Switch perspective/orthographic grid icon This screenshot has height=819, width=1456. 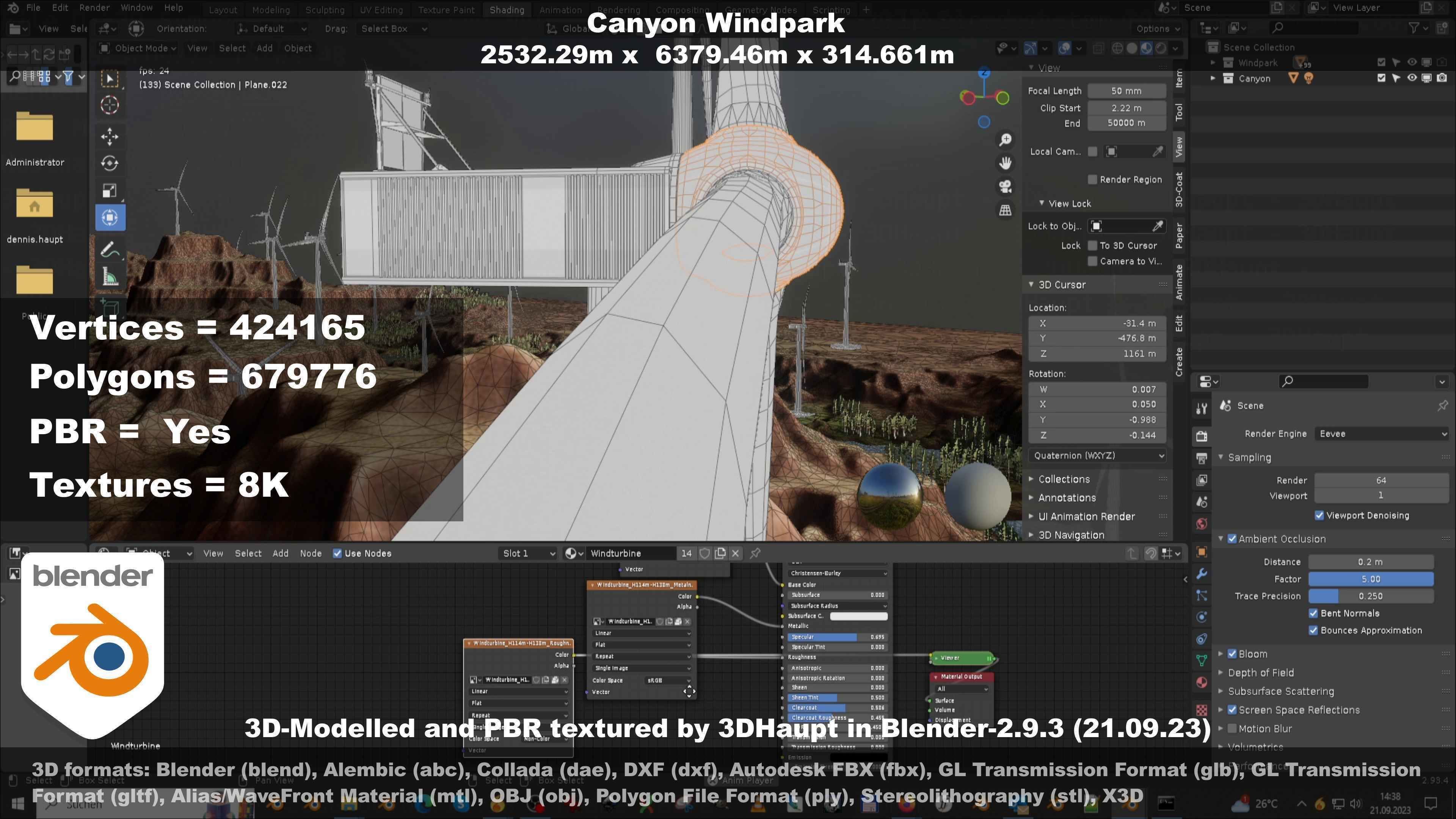tap(1005, 210)
